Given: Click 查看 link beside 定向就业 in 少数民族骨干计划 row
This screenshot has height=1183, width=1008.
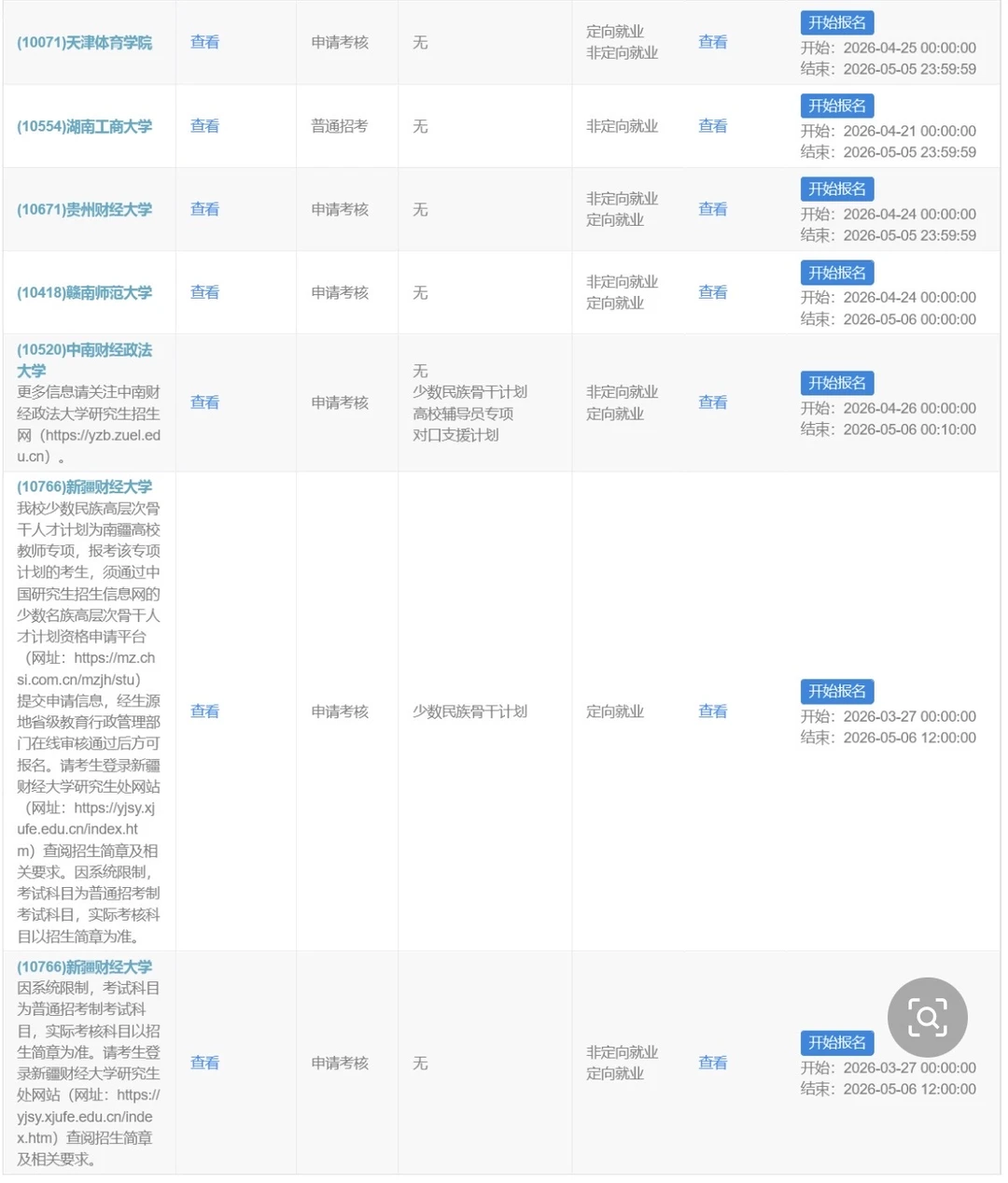Looking at the screenshot, I should click(712, 711).
